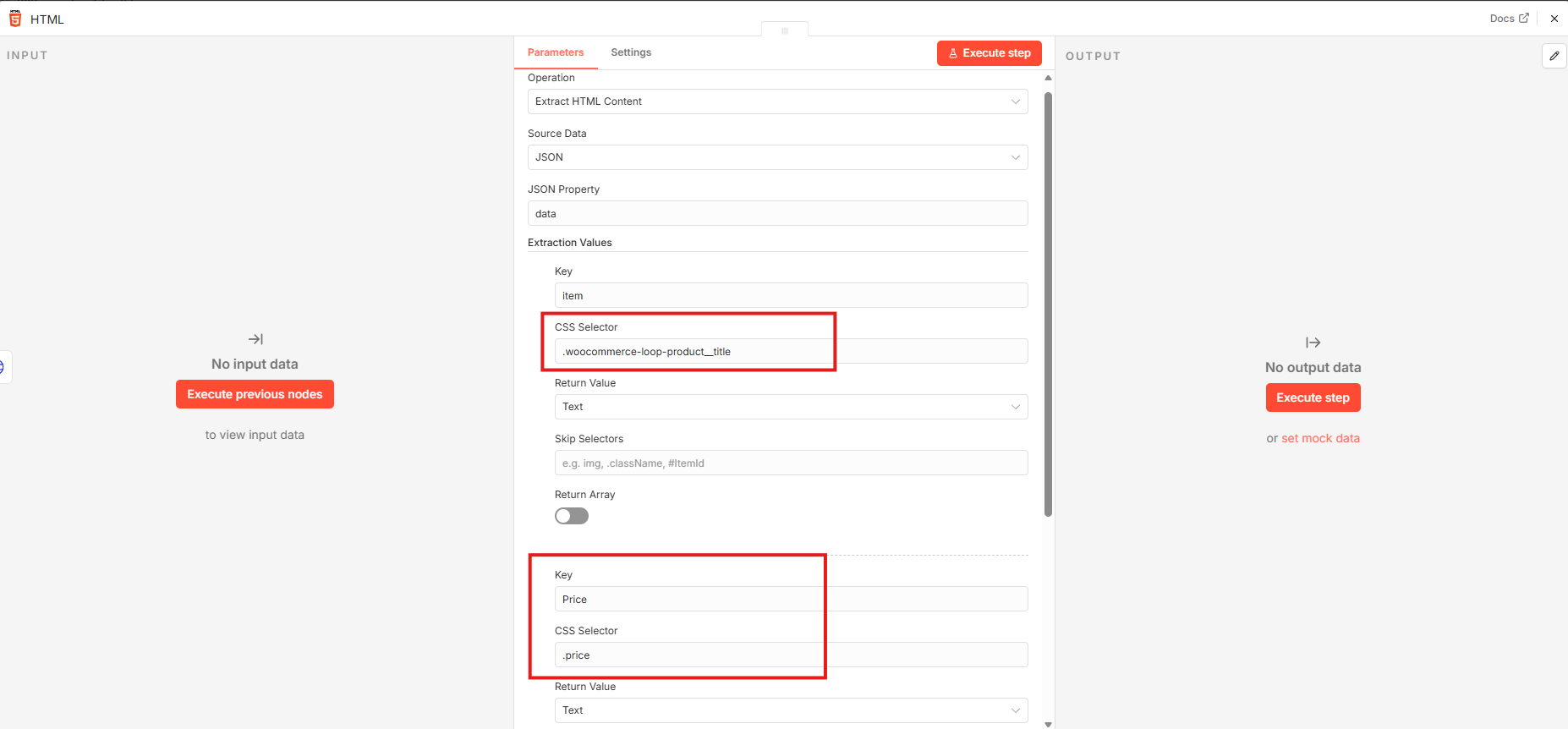The image size is (1568, 729).
Task: Click Execute step in the Output panel
Action: [x=1313, y=397]
